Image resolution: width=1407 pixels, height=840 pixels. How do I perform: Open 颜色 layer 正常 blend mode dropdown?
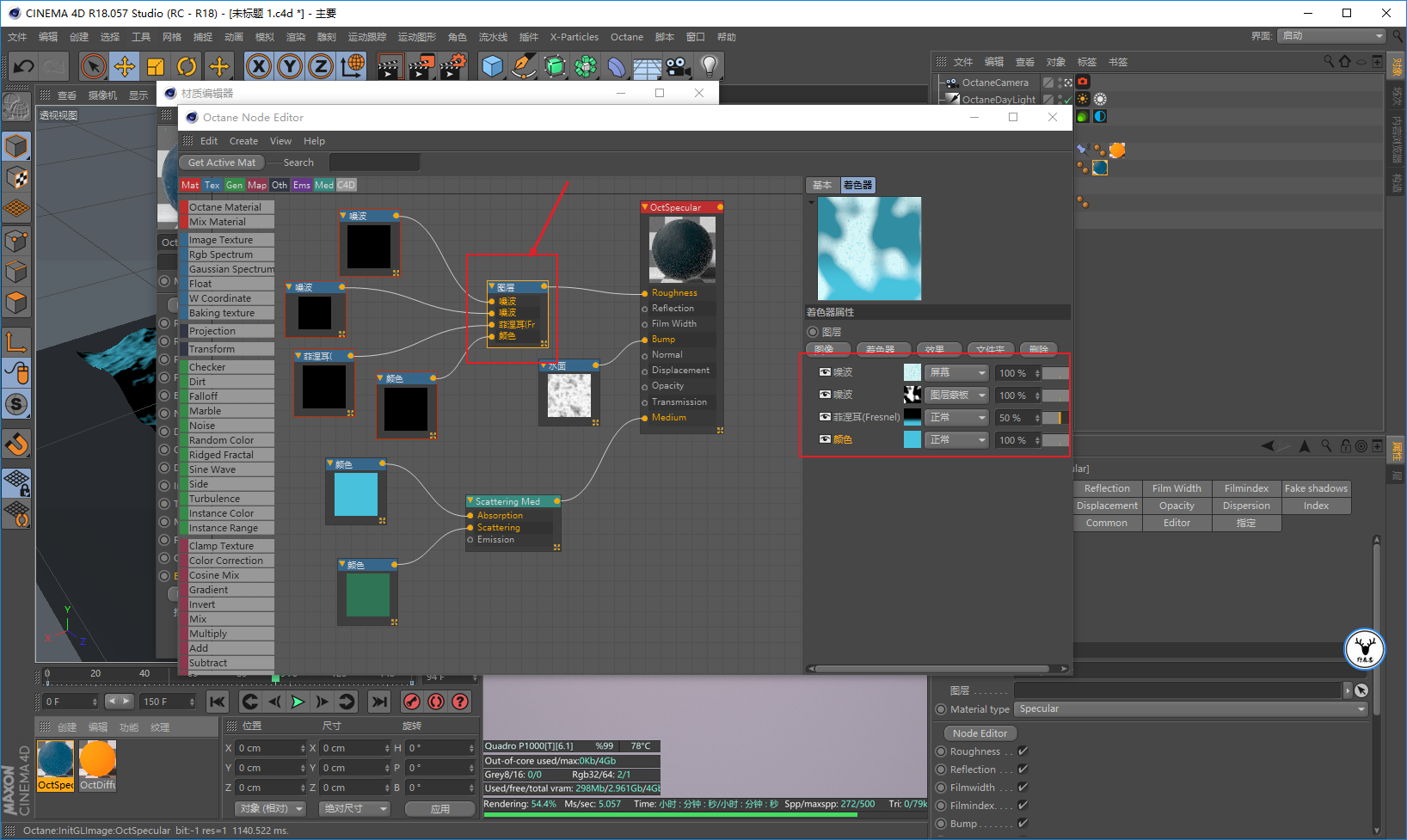(x=957, y=439)
